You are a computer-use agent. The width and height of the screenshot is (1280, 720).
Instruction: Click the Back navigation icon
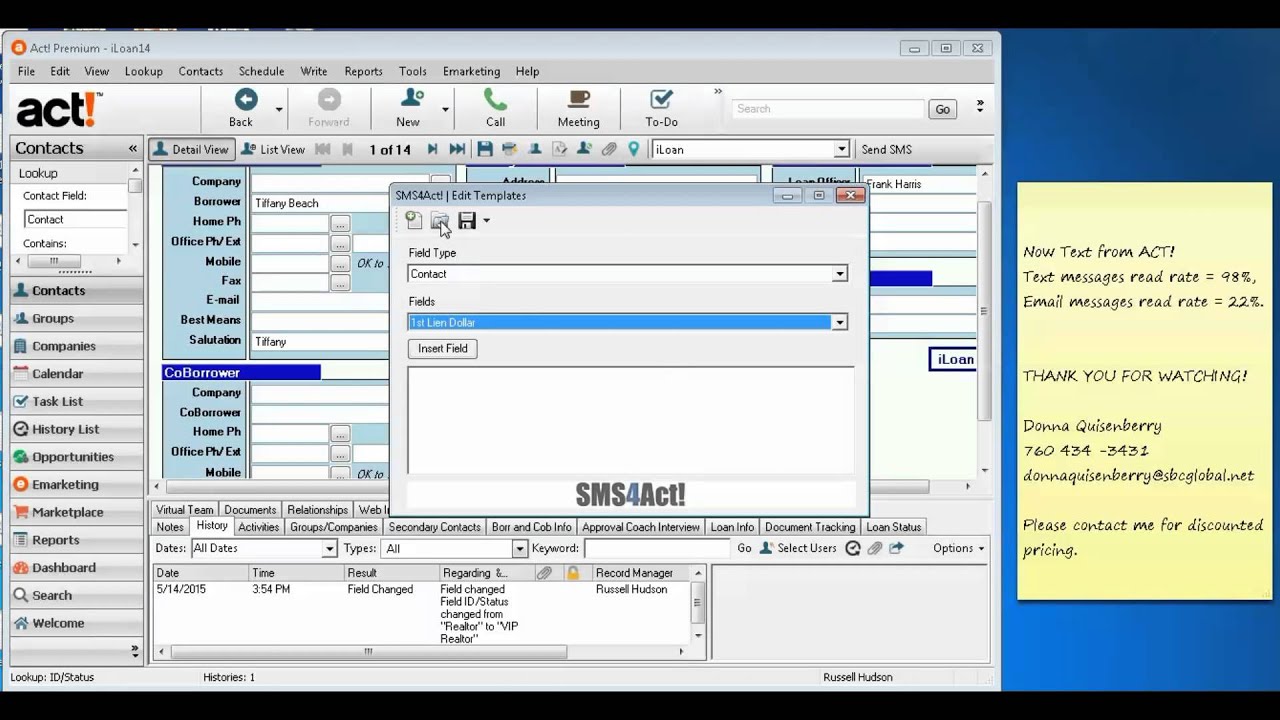(245, 100)
